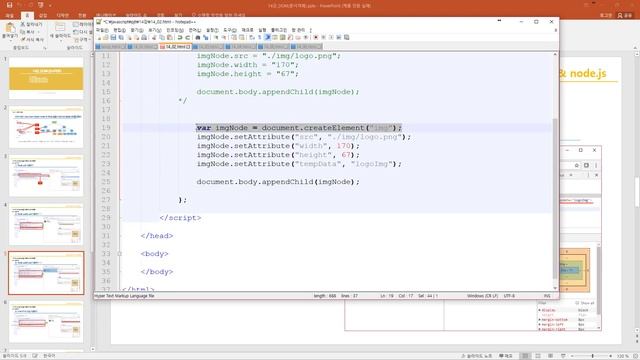Select the 14_02.html document tab
The width and height of the screenshot is (640, 360).
click(x=175, y=47)
